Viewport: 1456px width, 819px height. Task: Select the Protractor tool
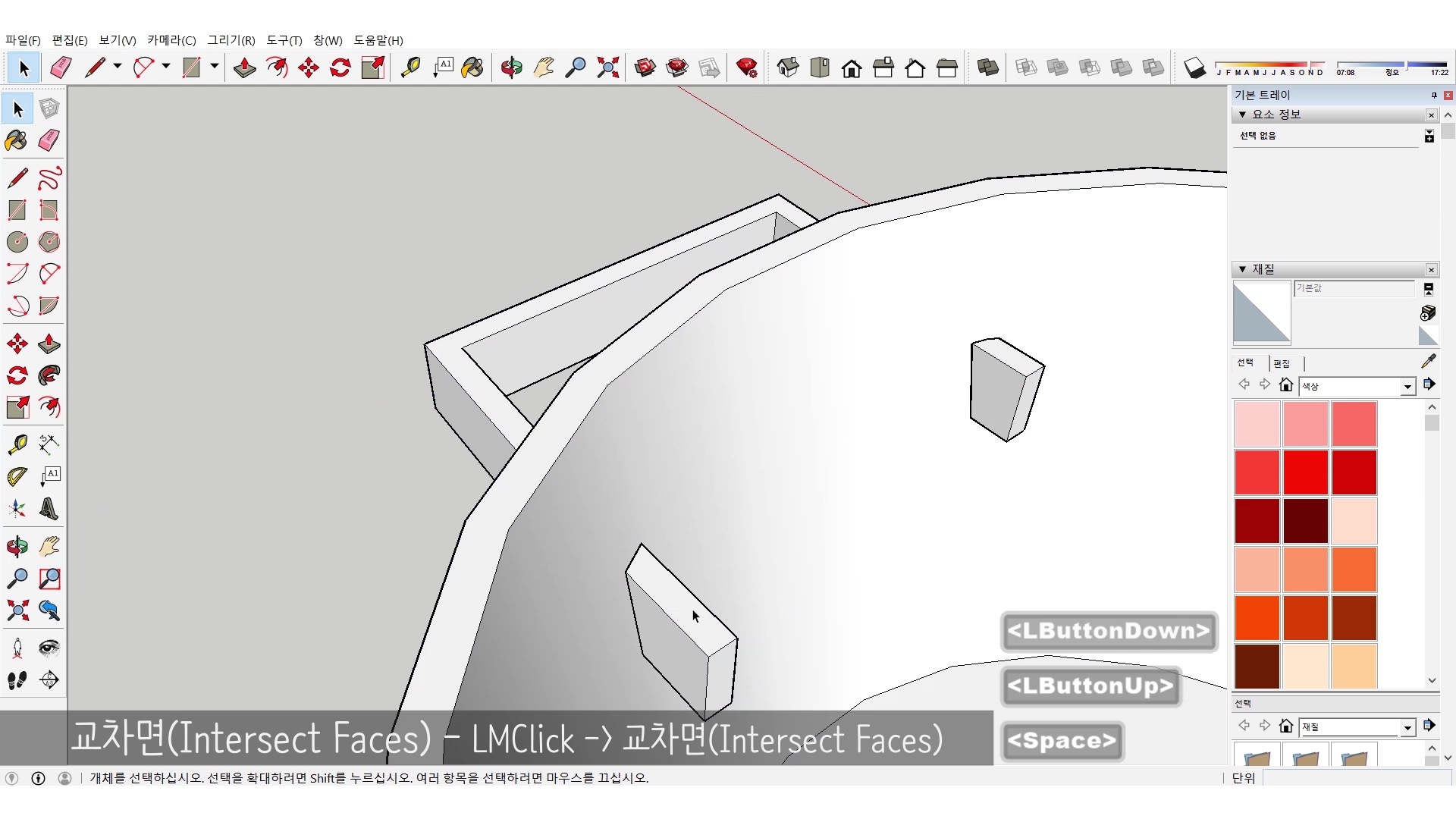(x=17, y=476)
